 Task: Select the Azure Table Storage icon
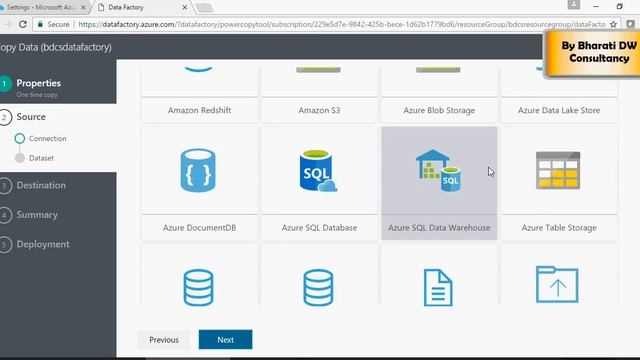point(558,171)
